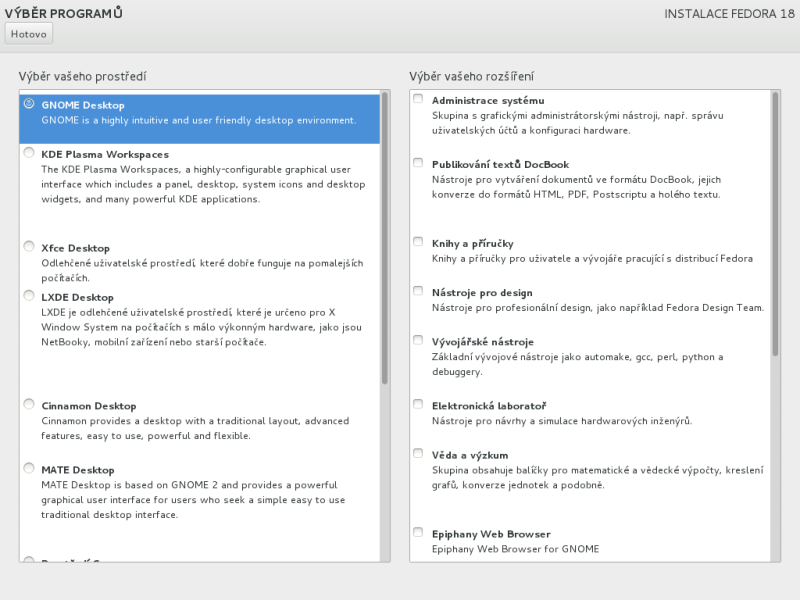Enable the Administrace systému add-on checkbox
The height and width of the screenshot is (600, 800).
(417, 97)
